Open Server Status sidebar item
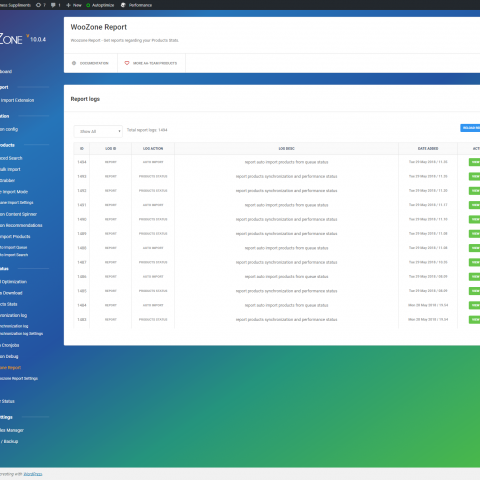The width and height of the screenshot is (480, 480). 7,401
